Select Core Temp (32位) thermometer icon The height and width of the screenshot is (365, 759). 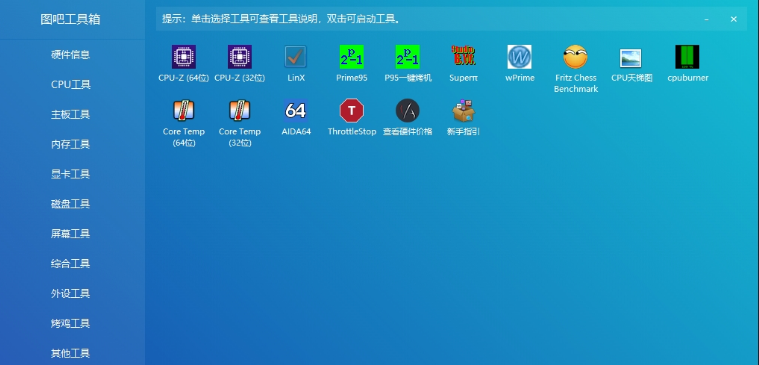(x=240, y=110)
